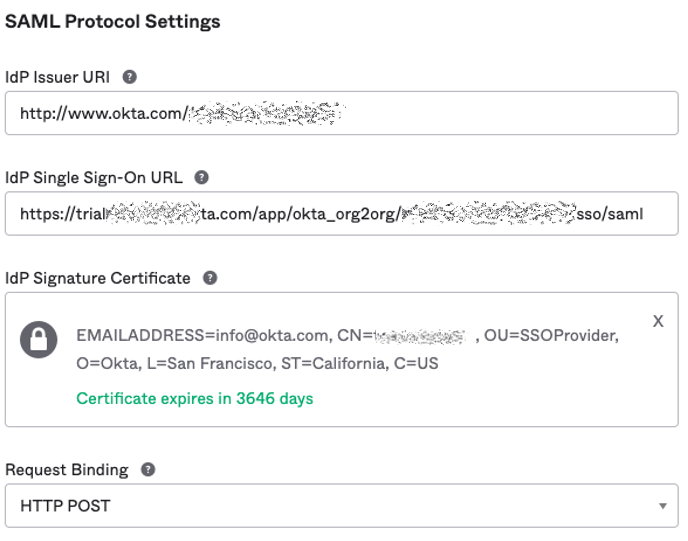
Task: Click 'http://www.okta.com/' text in Issuer URI field
Action: click(100, 113)
